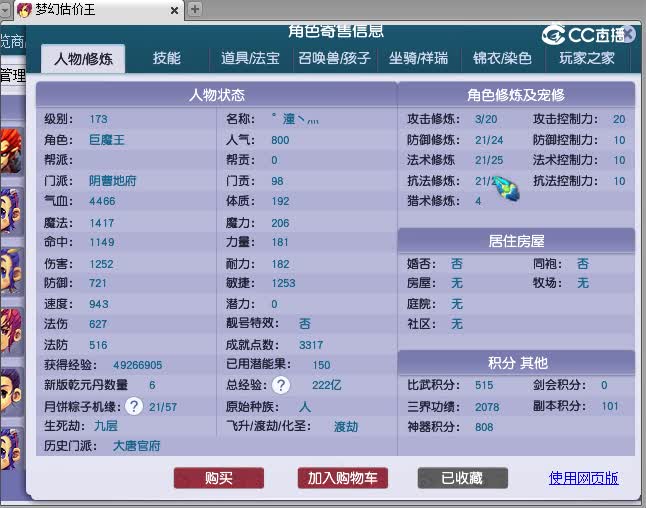Click the 门派 value 阴曹地府

click(112, 181)
